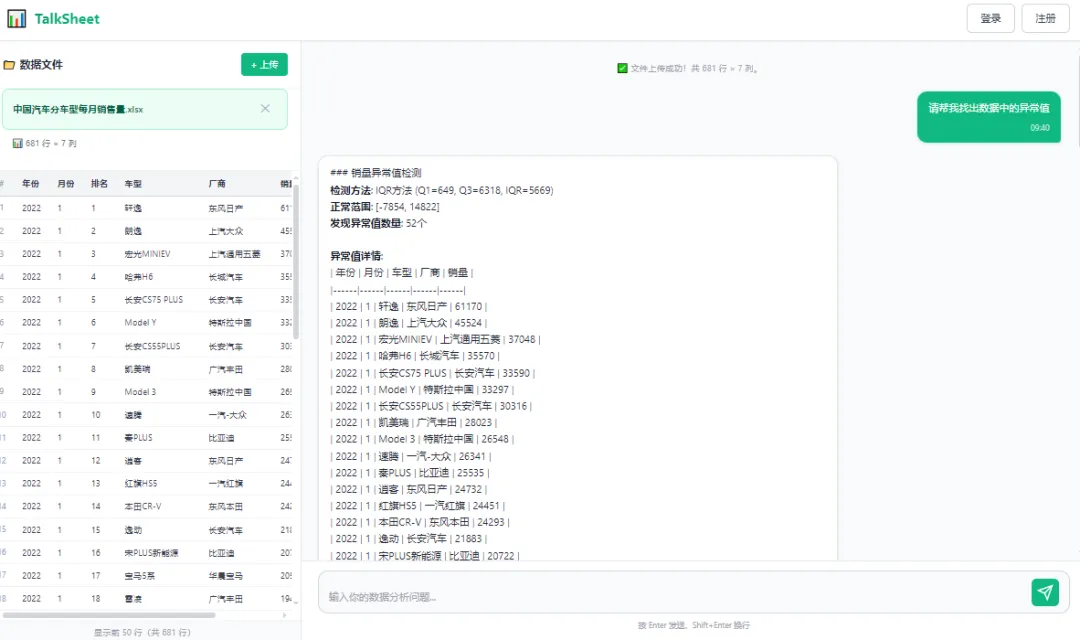The height and width of the screenshot is (640, 1080).
Task: Click the reply row with 销量 61170
Action: point(408,307)
